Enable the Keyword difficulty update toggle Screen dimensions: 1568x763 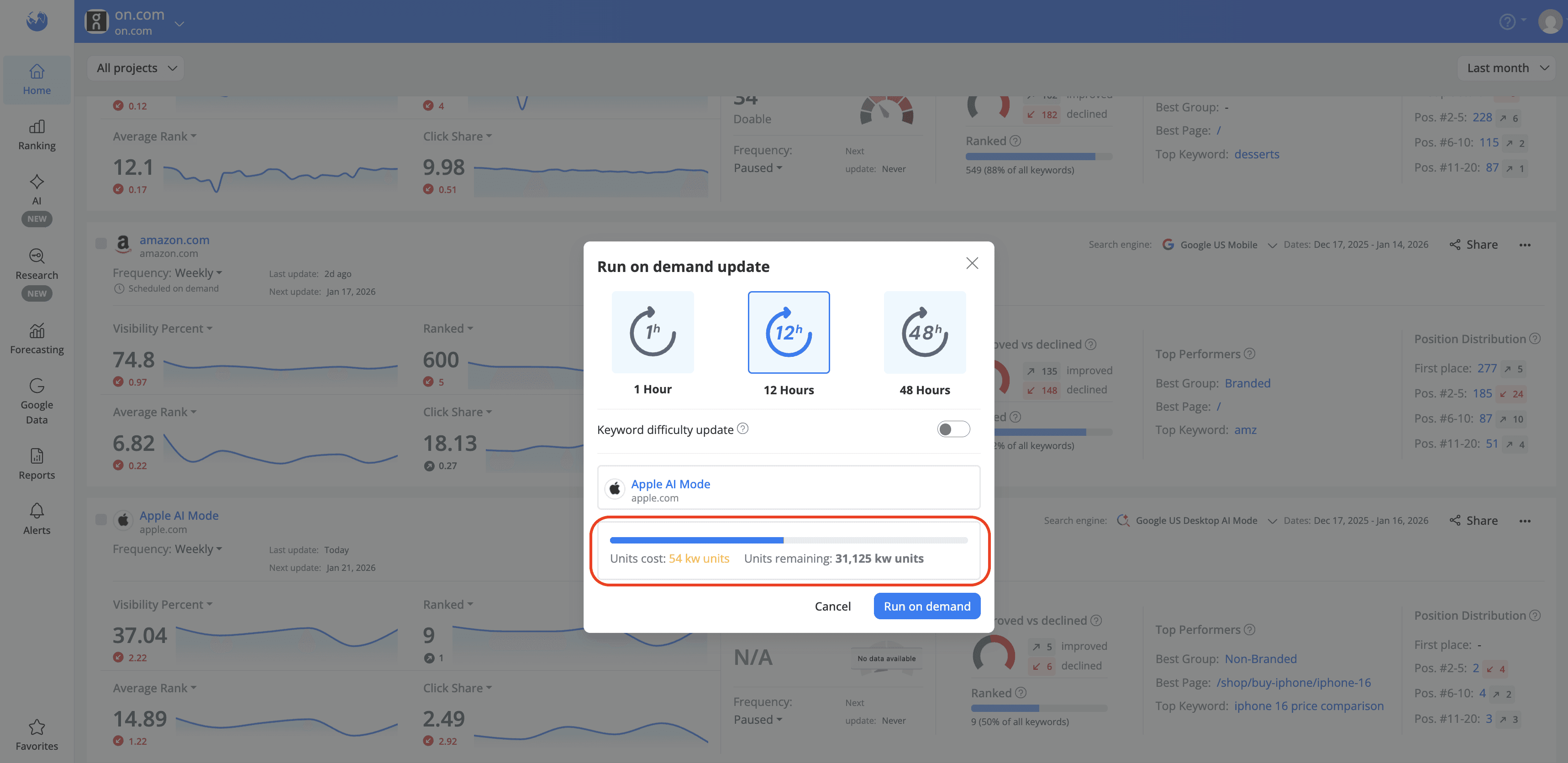(953, 429)
